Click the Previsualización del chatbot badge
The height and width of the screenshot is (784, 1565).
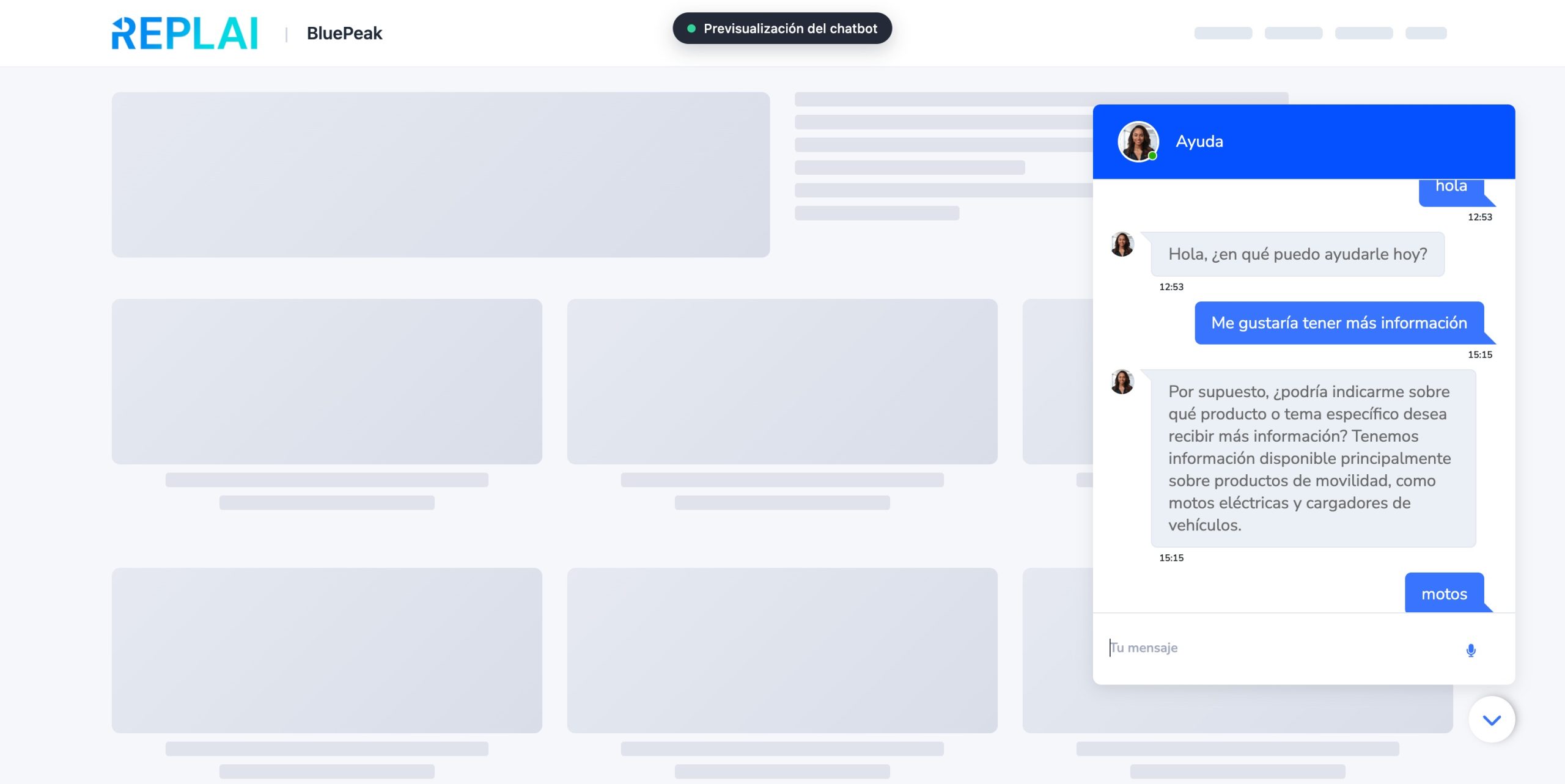coord(782,28)
